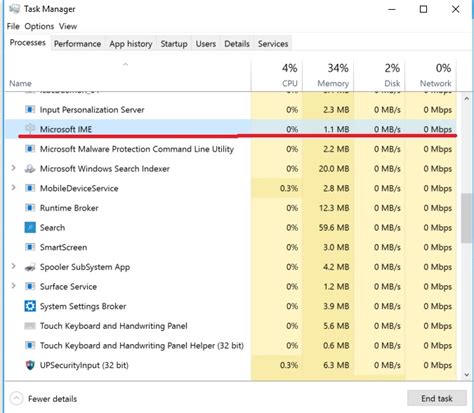Expand the Spooler SubSystem App group
This screenshot has height=413, width=474.
(13, 267)
